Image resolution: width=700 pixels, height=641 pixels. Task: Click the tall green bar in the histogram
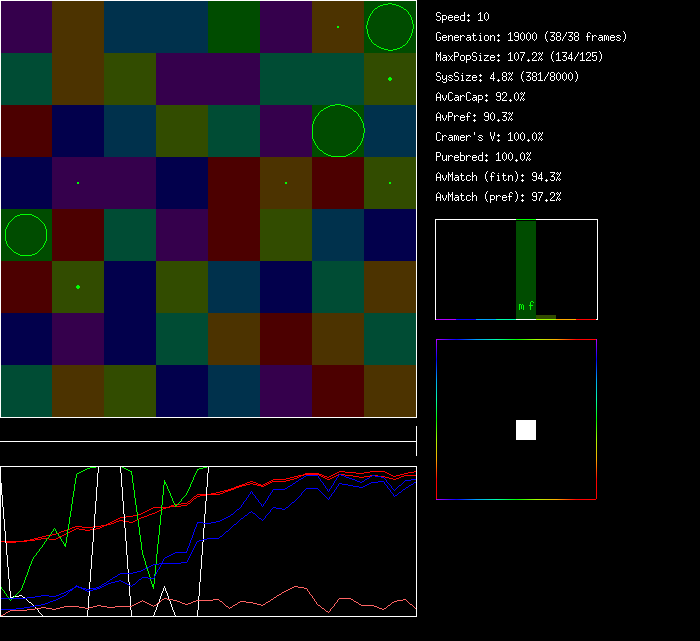[526, 262]
